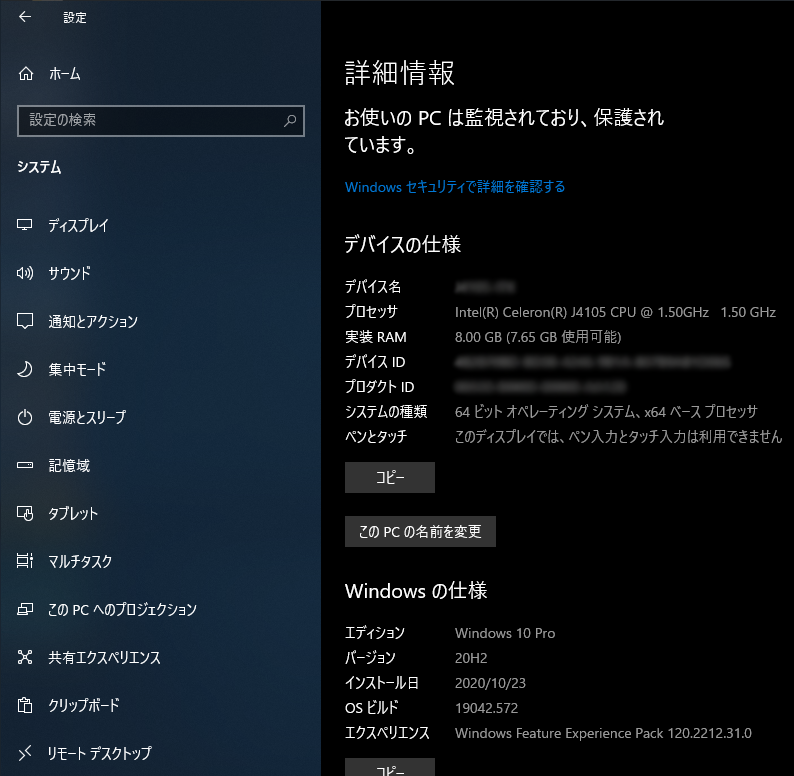
Task: Click the システム sidebar section heading
Action: tap(39, 167)
